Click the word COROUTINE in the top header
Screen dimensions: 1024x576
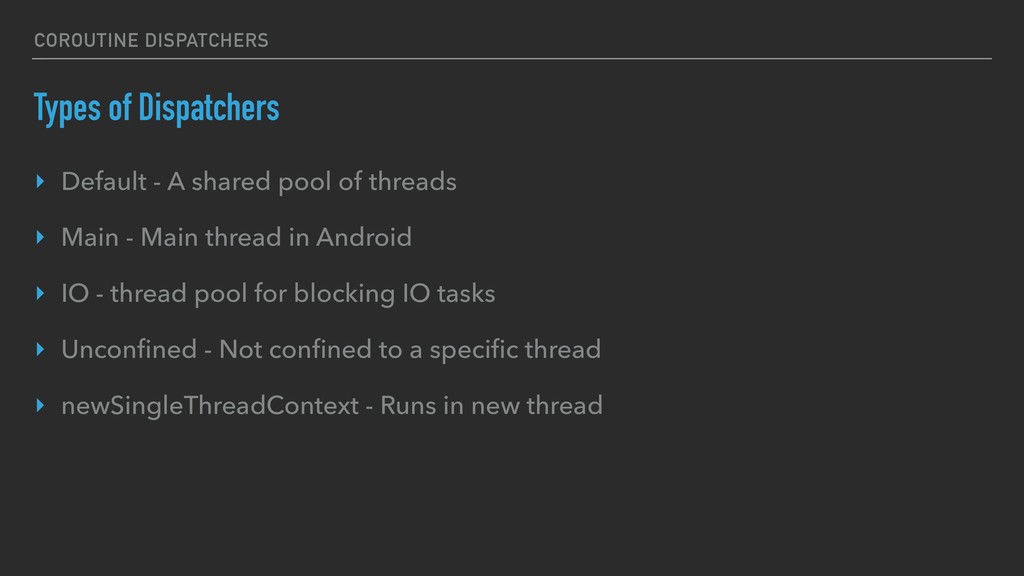(x=86, y=41)
